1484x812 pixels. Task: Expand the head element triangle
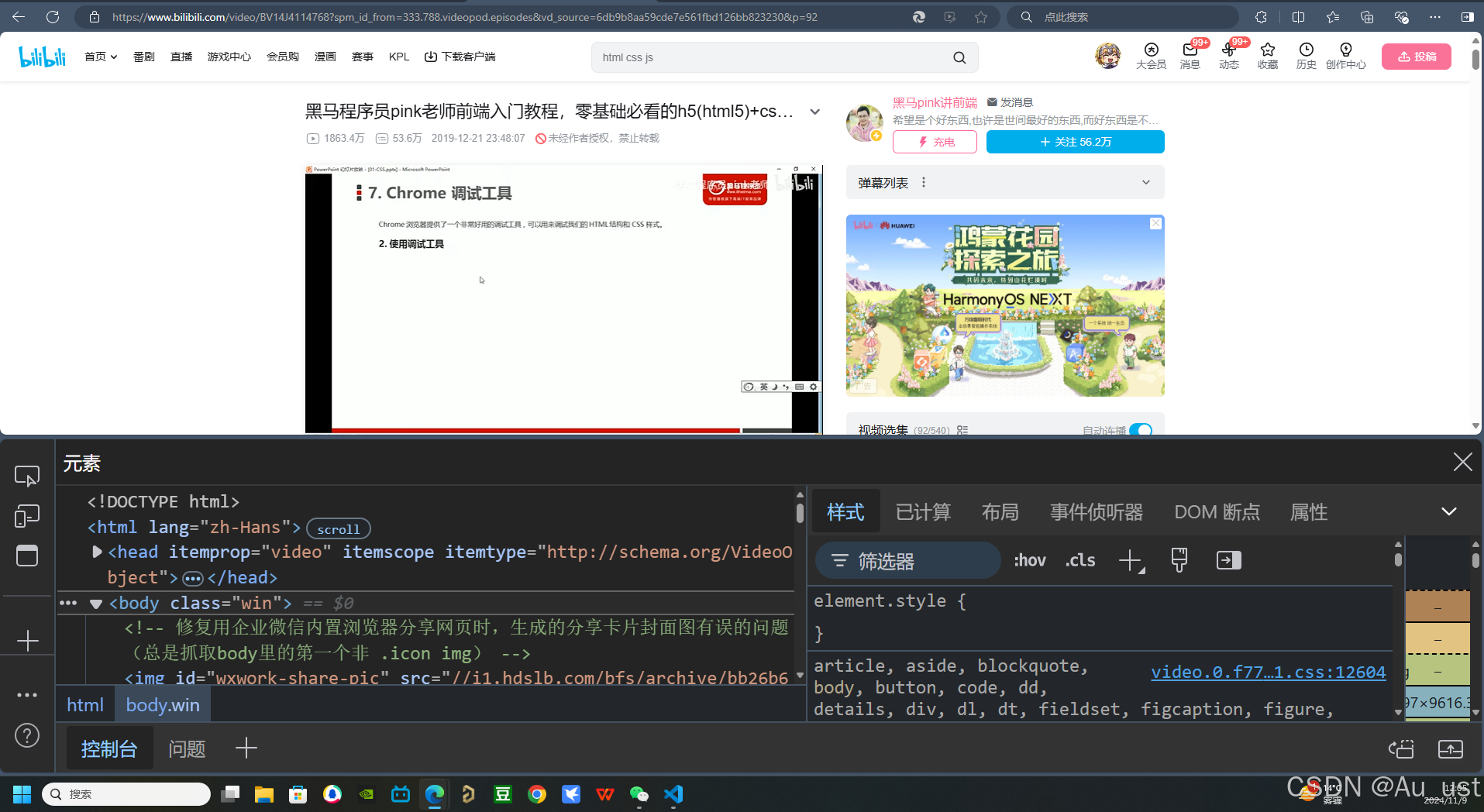pyautogui.click(x=97, y=552)
